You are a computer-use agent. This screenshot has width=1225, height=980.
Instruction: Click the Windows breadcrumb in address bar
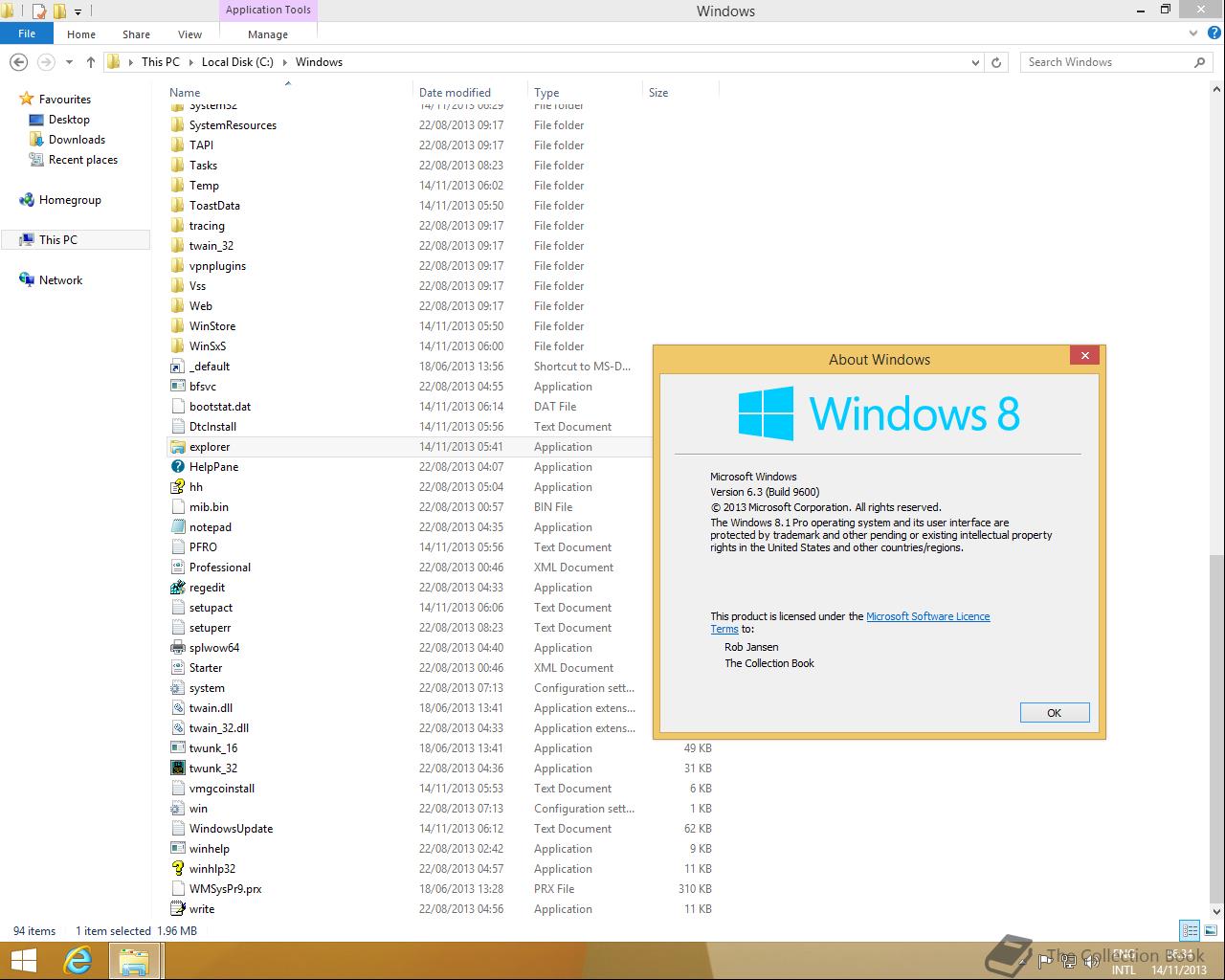[319, 62]
